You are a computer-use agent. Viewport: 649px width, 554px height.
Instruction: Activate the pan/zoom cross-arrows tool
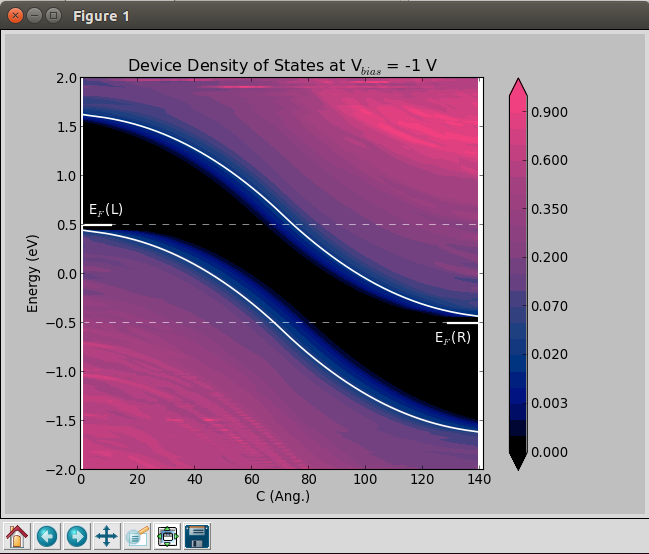click(107, 536)
